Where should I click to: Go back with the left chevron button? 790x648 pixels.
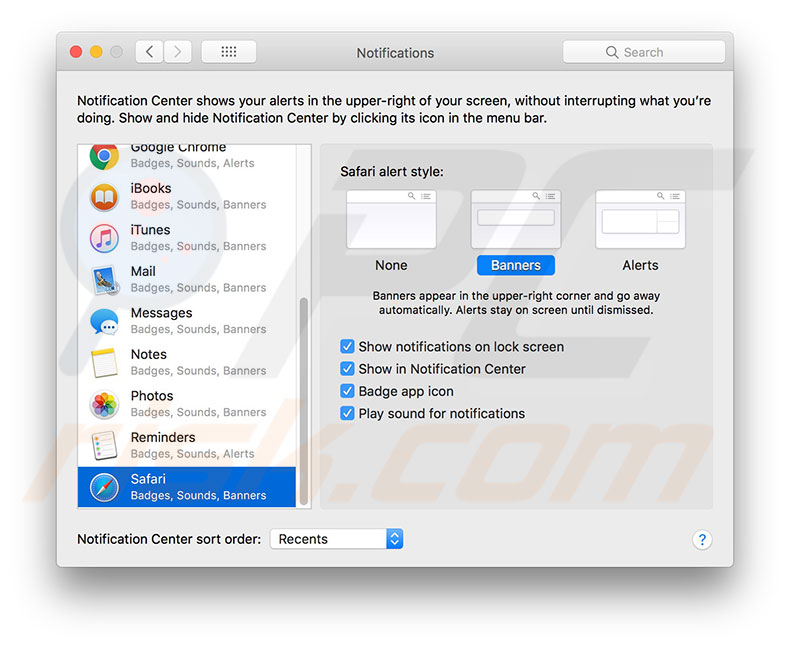point(149,52)
